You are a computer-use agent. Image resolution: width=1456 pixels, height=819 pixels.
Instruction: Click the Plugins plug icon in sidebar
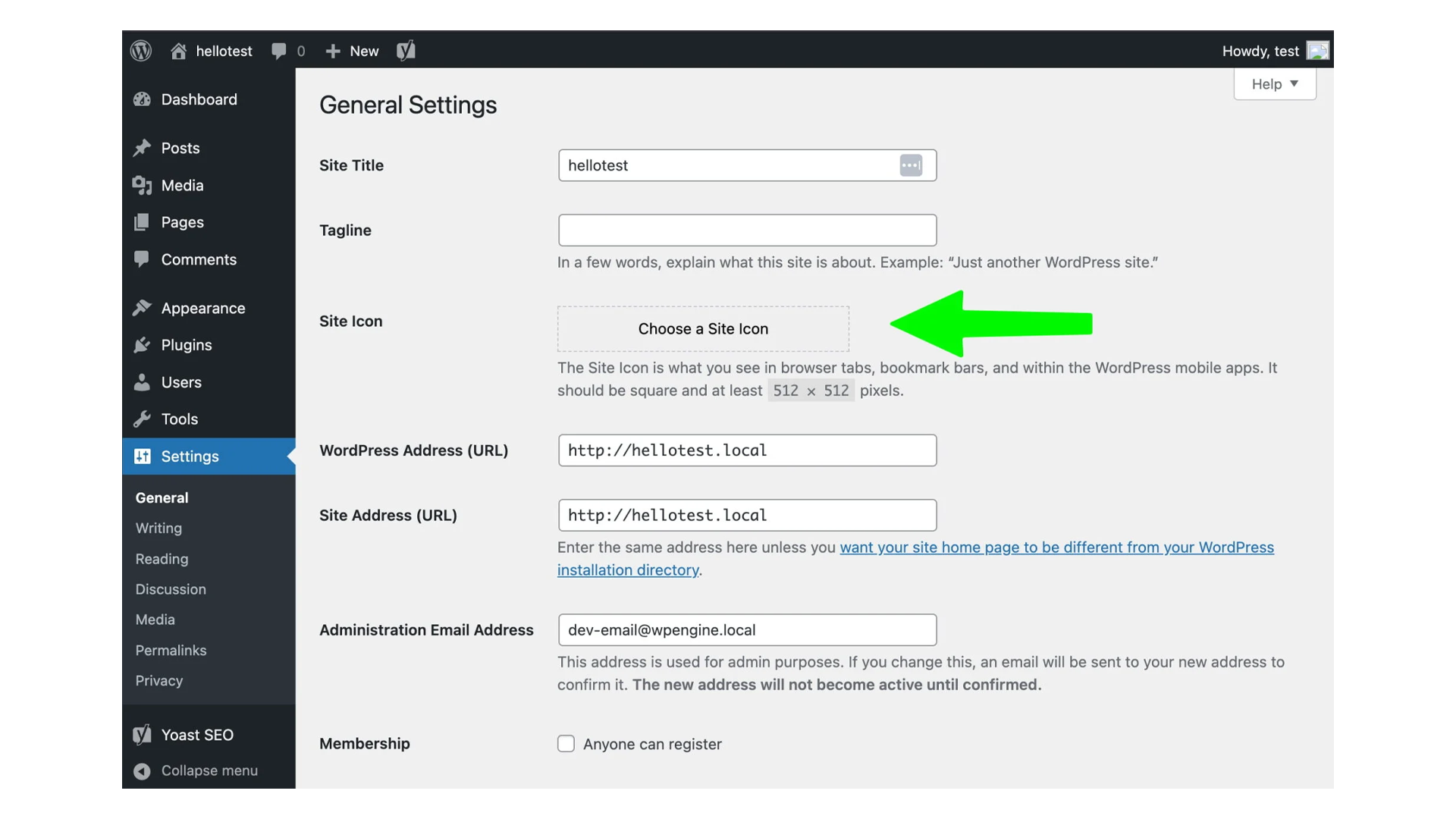pyautogui.click(x=142, y=345)
